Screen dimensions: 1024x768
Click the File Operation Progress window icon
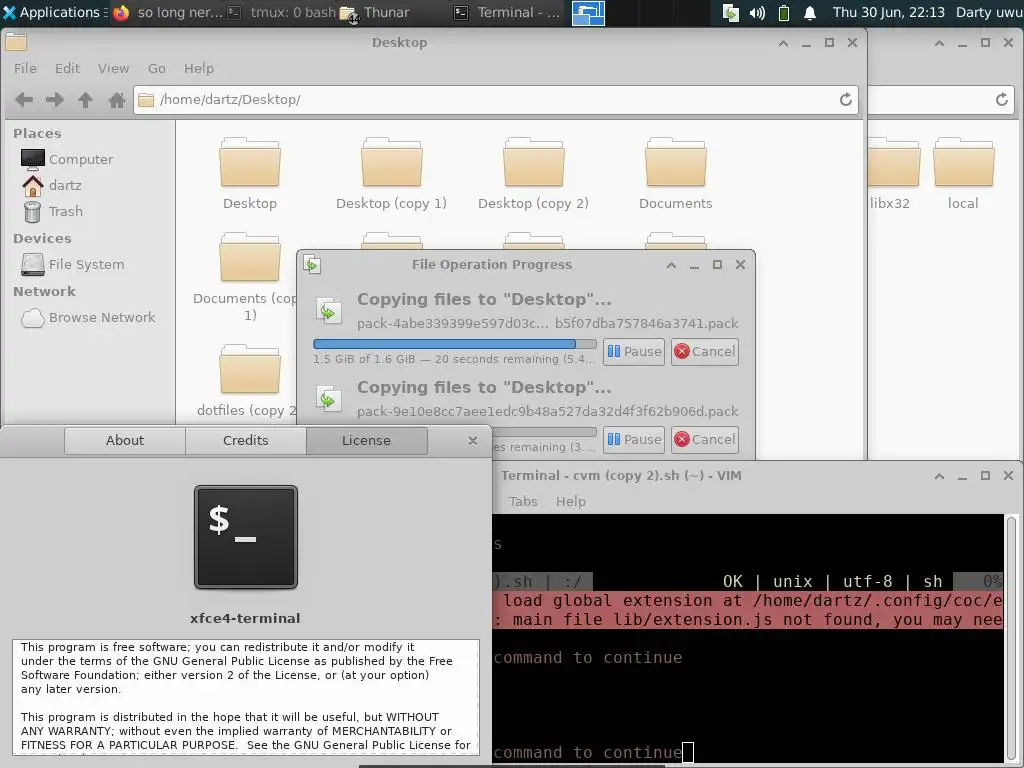click(x=312, y=264)
